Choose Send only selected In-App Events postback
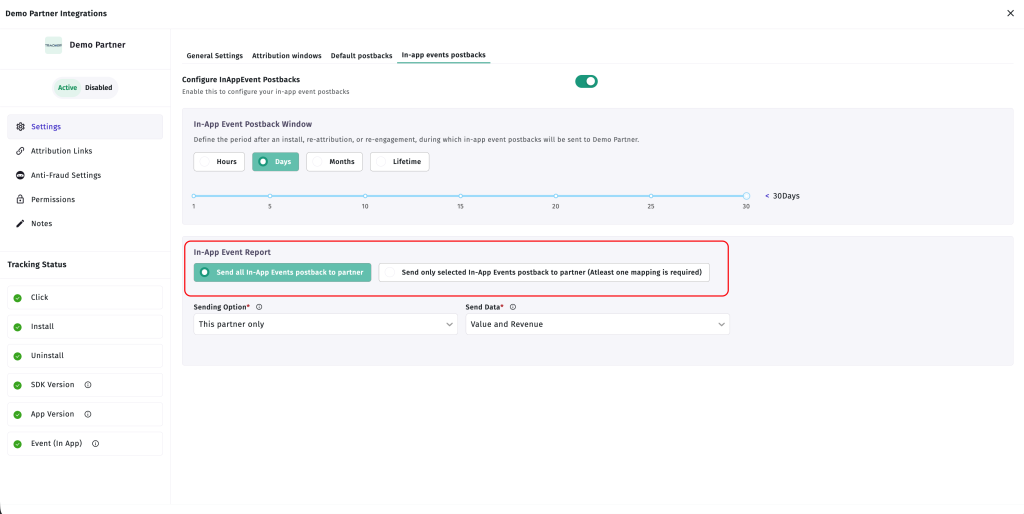This screenshot has height=514, width=1024. pos(544,272)
